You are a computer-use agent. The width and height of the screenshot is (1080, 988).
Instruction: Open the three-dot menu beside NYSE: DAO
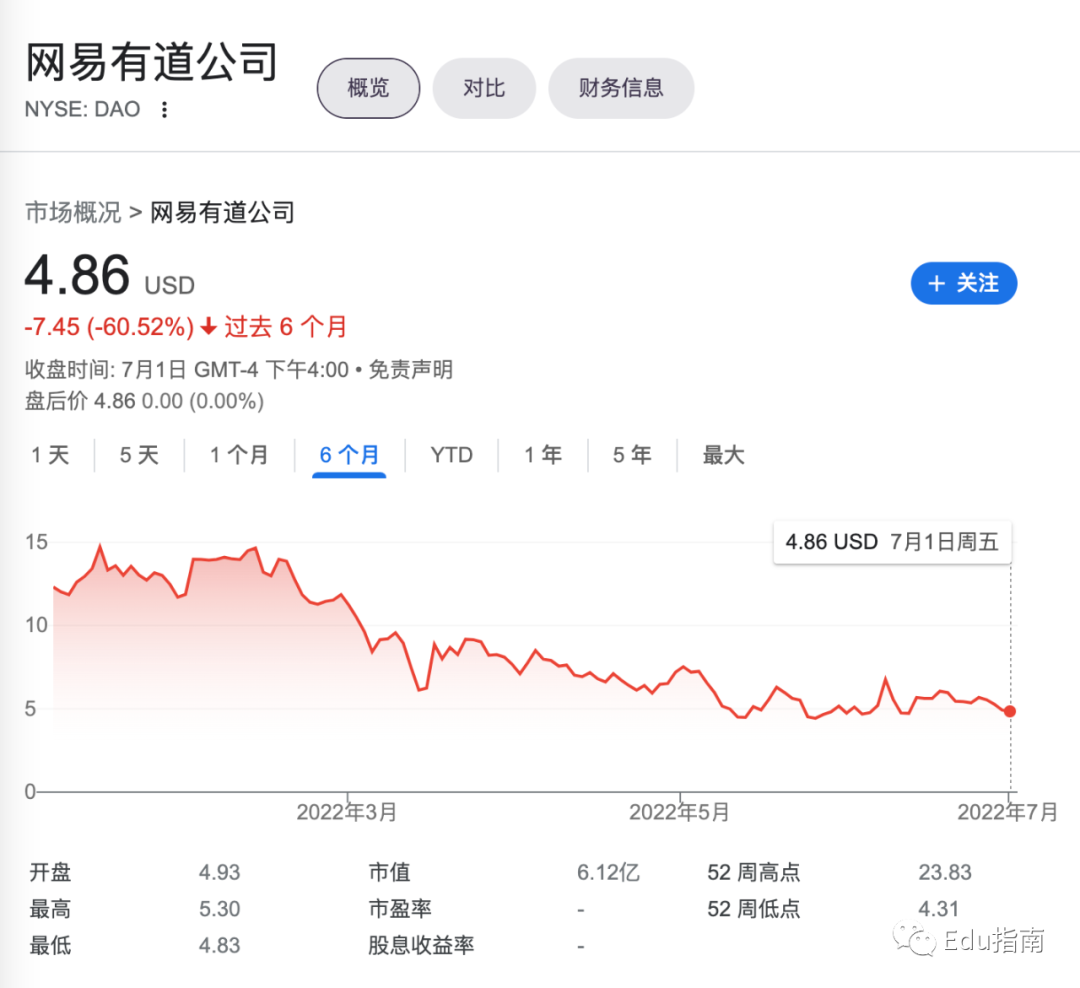click(164, 110)
